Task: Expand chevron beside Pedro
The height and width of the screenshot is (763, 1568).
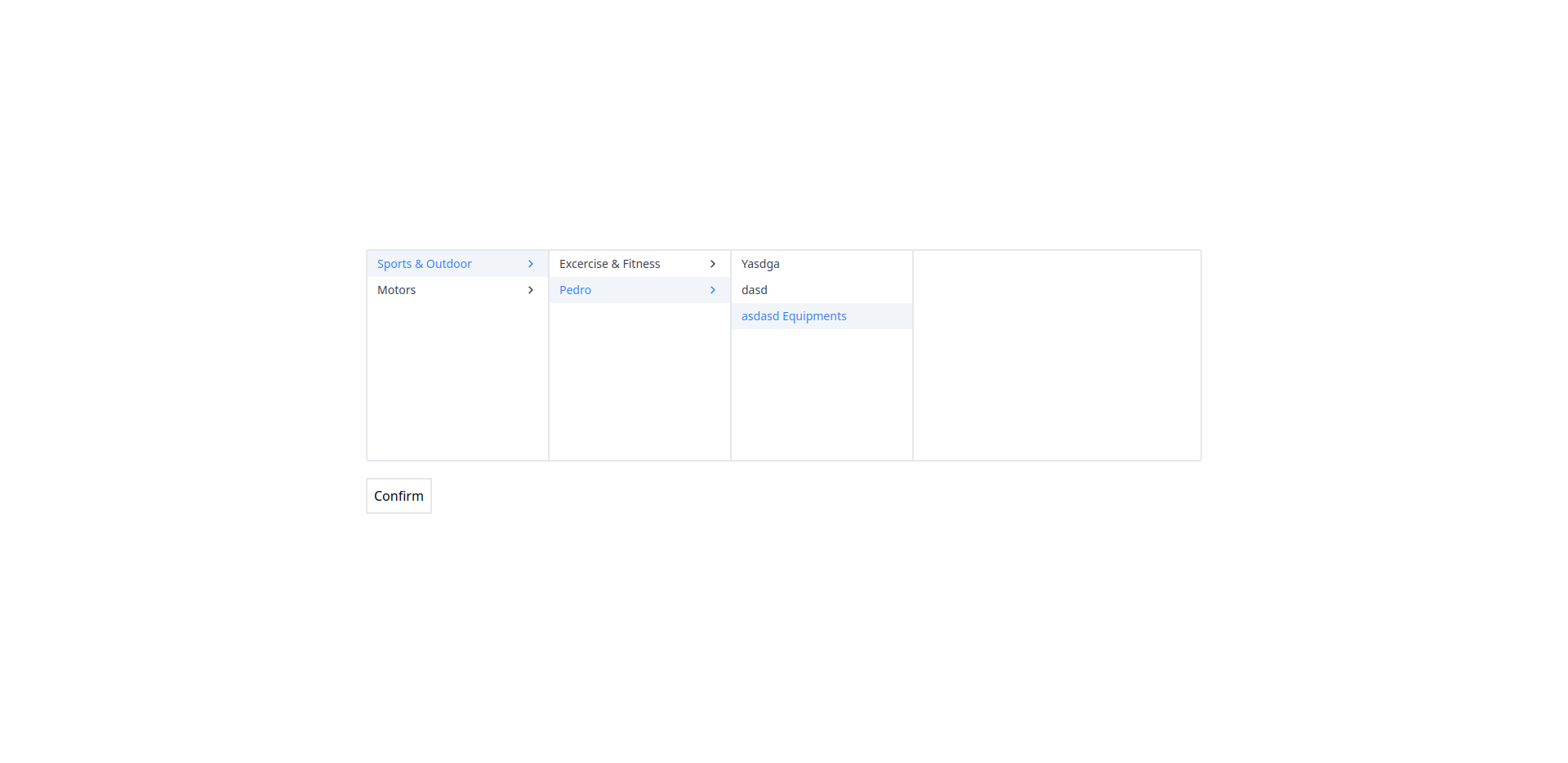Action: coord(713,290)
